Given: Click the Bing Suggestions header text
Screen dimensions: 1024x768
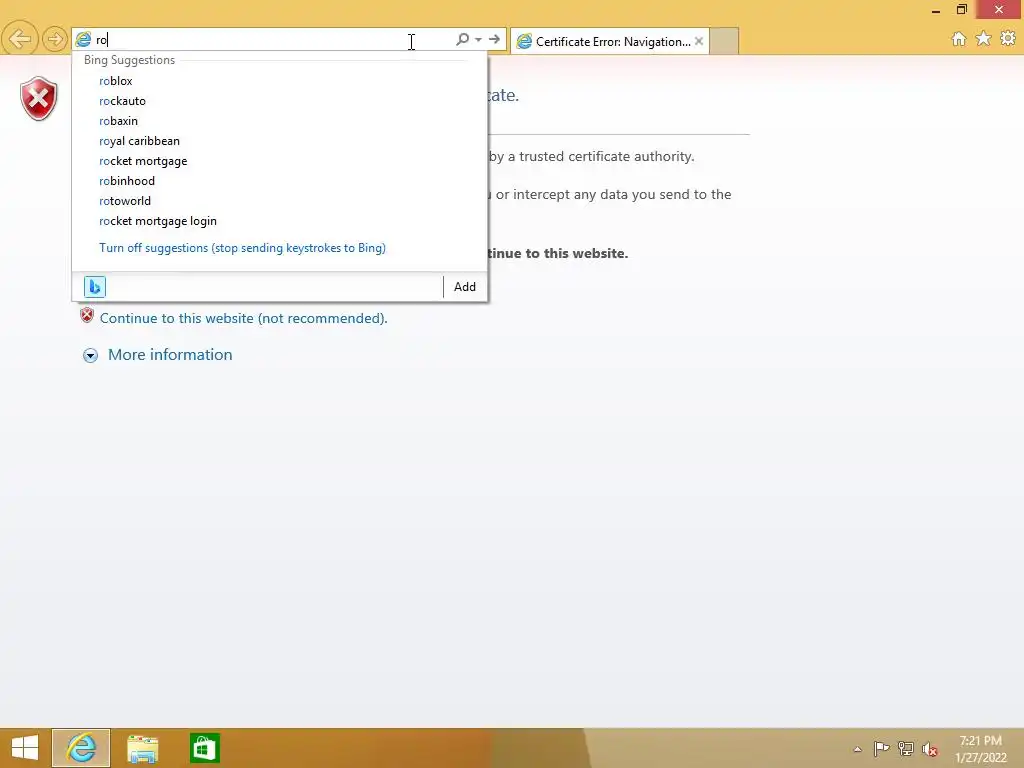Looking at the screenshot, I should [x=129, y=60].
